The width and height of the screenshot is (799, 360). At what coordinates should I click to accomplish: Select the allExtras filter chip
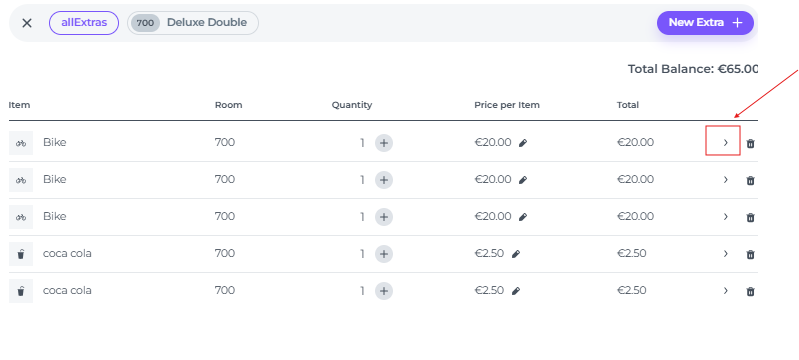coord(84,23)
